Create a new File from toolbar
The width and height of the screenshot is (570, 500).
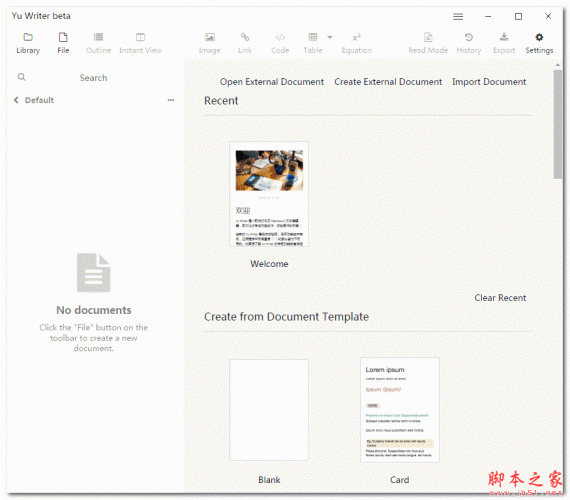[x=63, y=43]
